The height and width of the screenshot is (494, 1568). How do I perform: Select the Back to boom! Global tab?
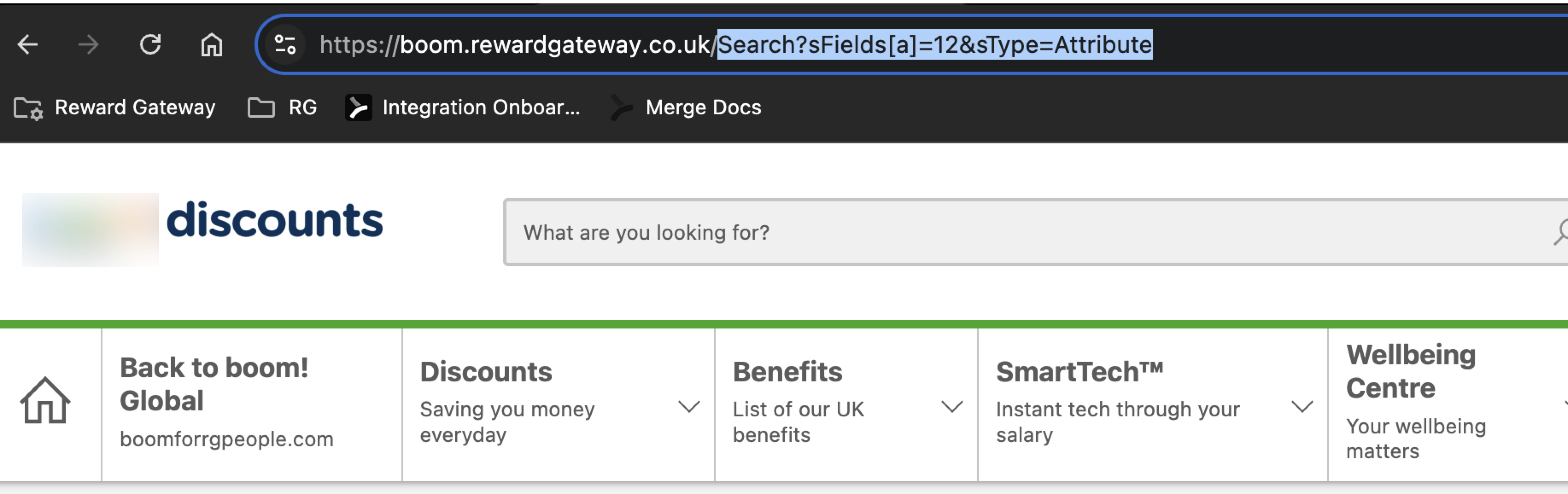(x=226, y=402)
